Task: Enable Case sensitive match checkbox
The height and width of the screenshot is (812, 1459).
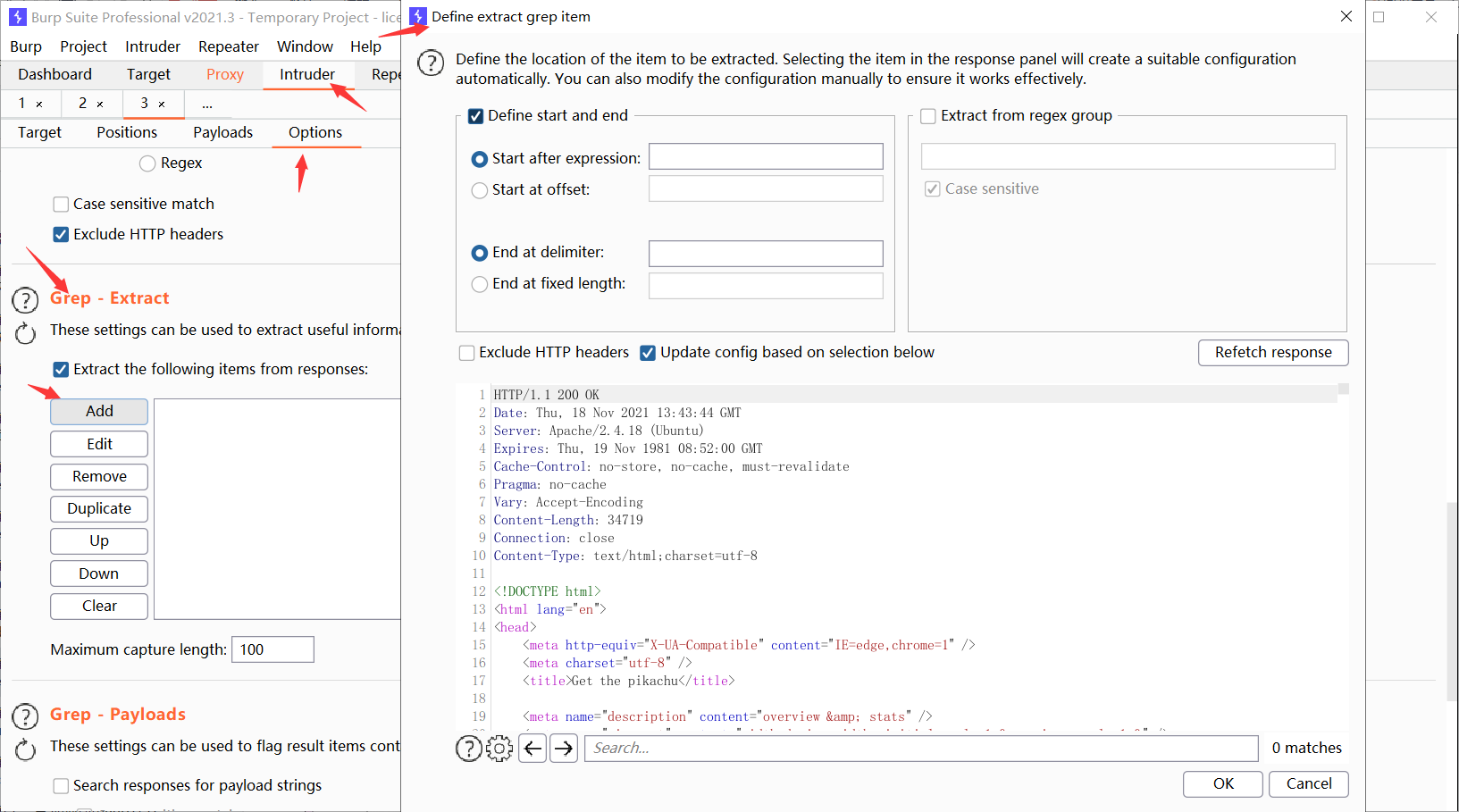Action: point(61,205)
